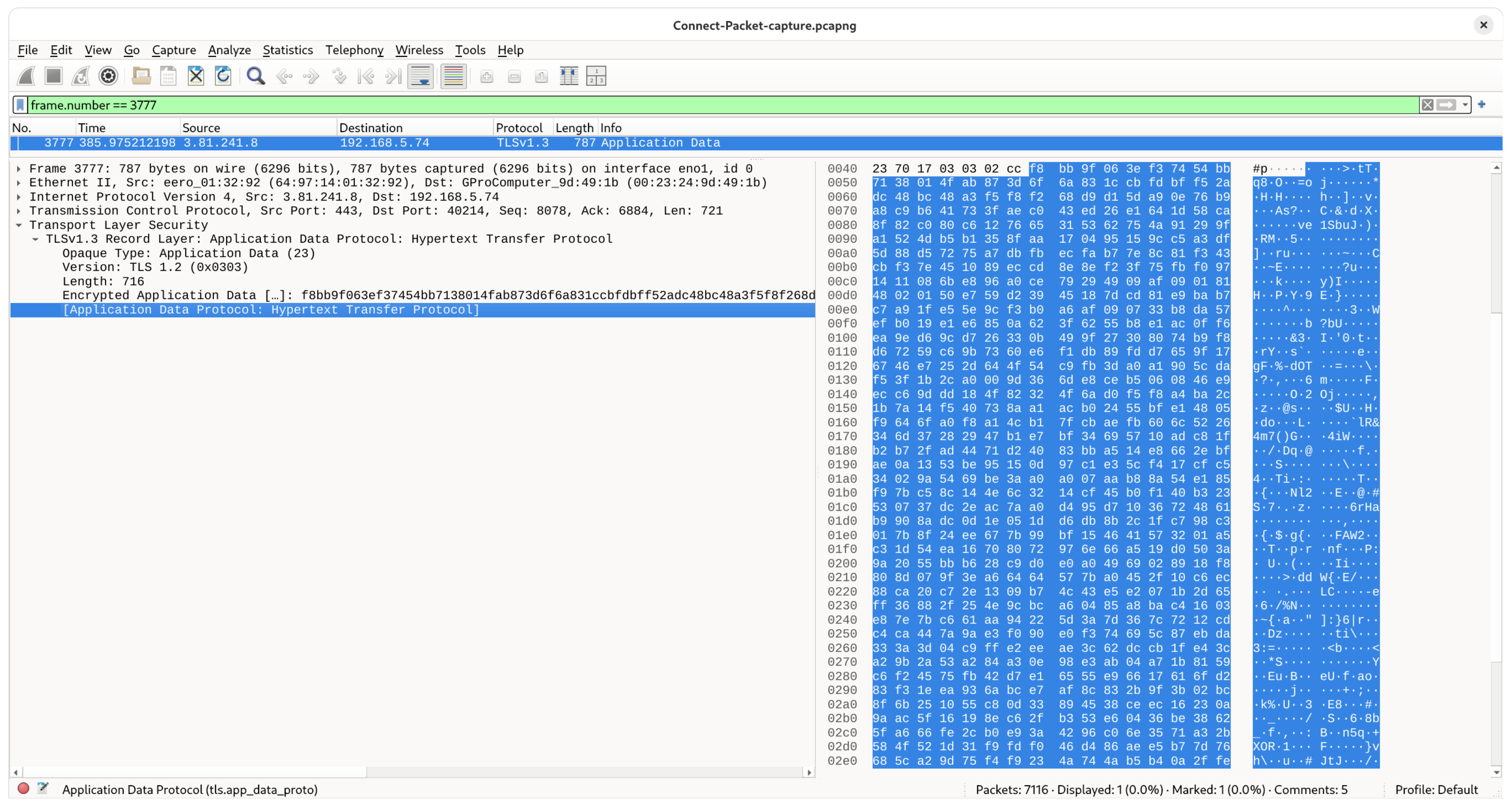Click the expert information red circle
This screenshot has width=1512, height=807.
pos(24,789)
